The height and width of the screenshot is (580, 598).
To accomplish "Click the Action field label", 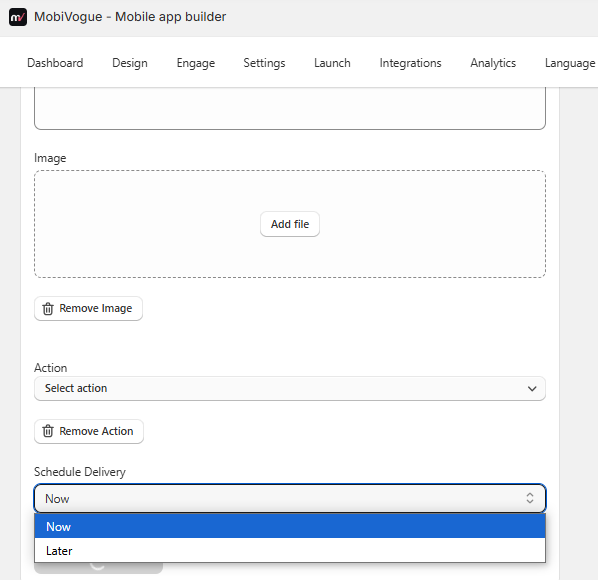I will pyautogui.click(x=51, y=368).
